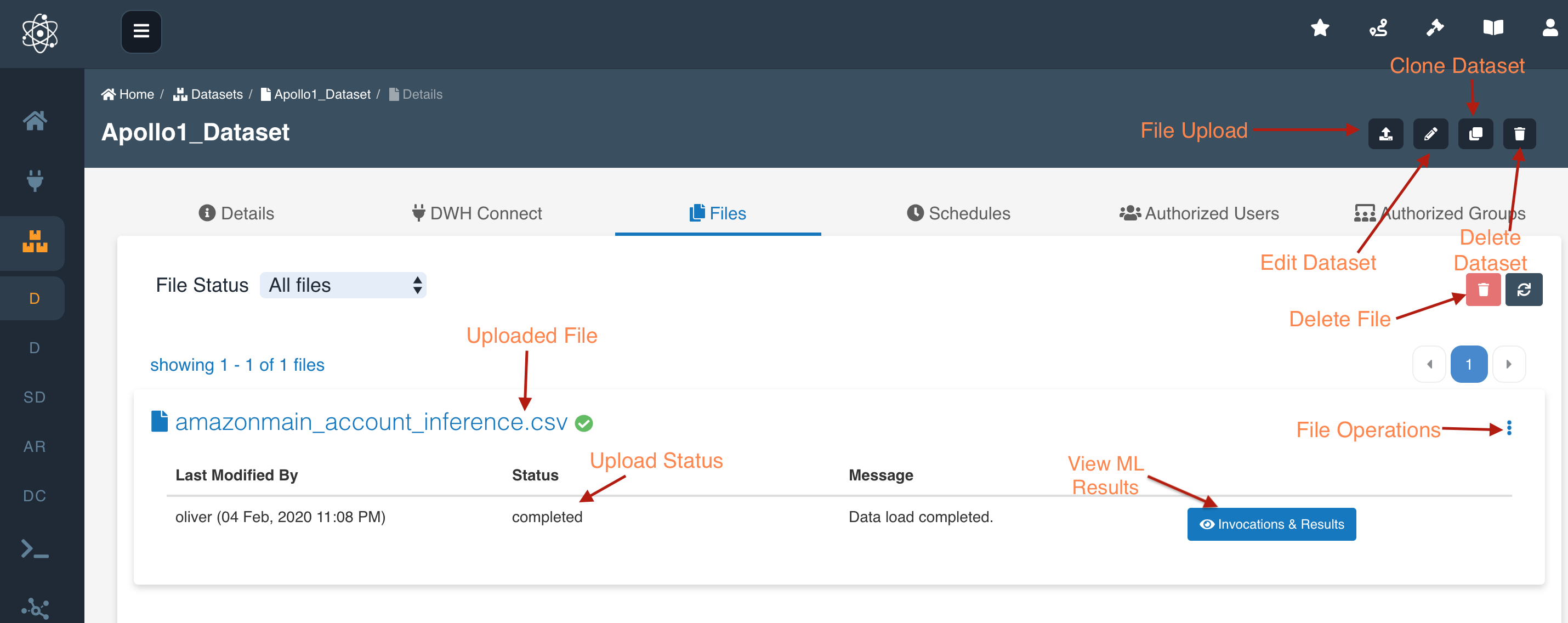Click the dark Delete Dataset trash icon

click(1519, 134)
